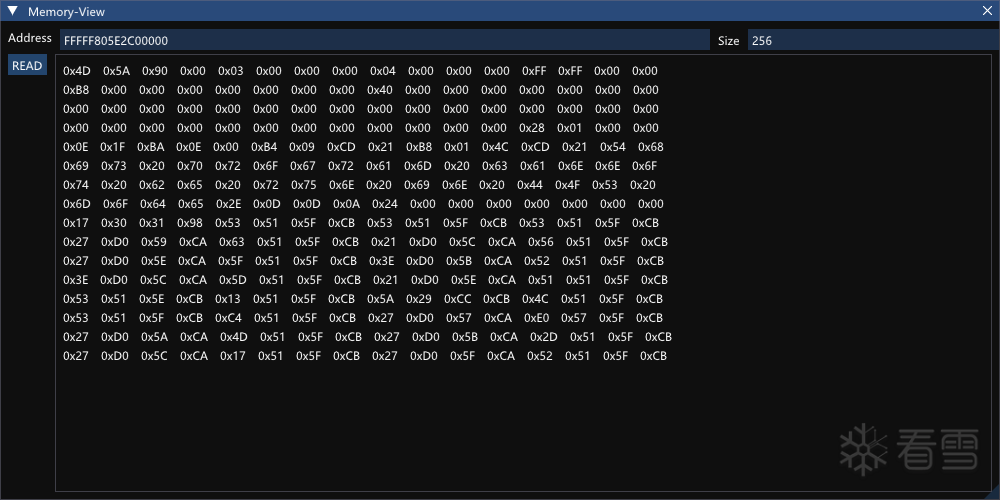Viewport: 1000px width, 500px height.
Task: Select the byte value 0x0A
Action: click(x=346, y=204)
